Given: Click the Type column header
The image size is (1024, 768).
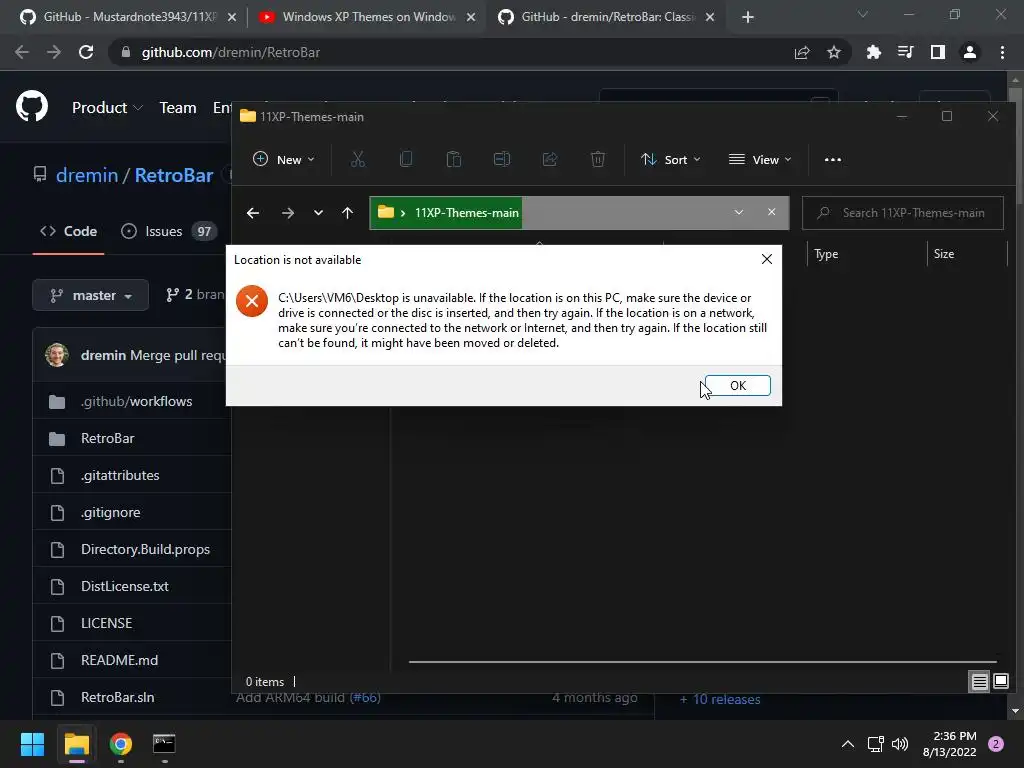Looking at the screenshot, I should coord(825,254).
